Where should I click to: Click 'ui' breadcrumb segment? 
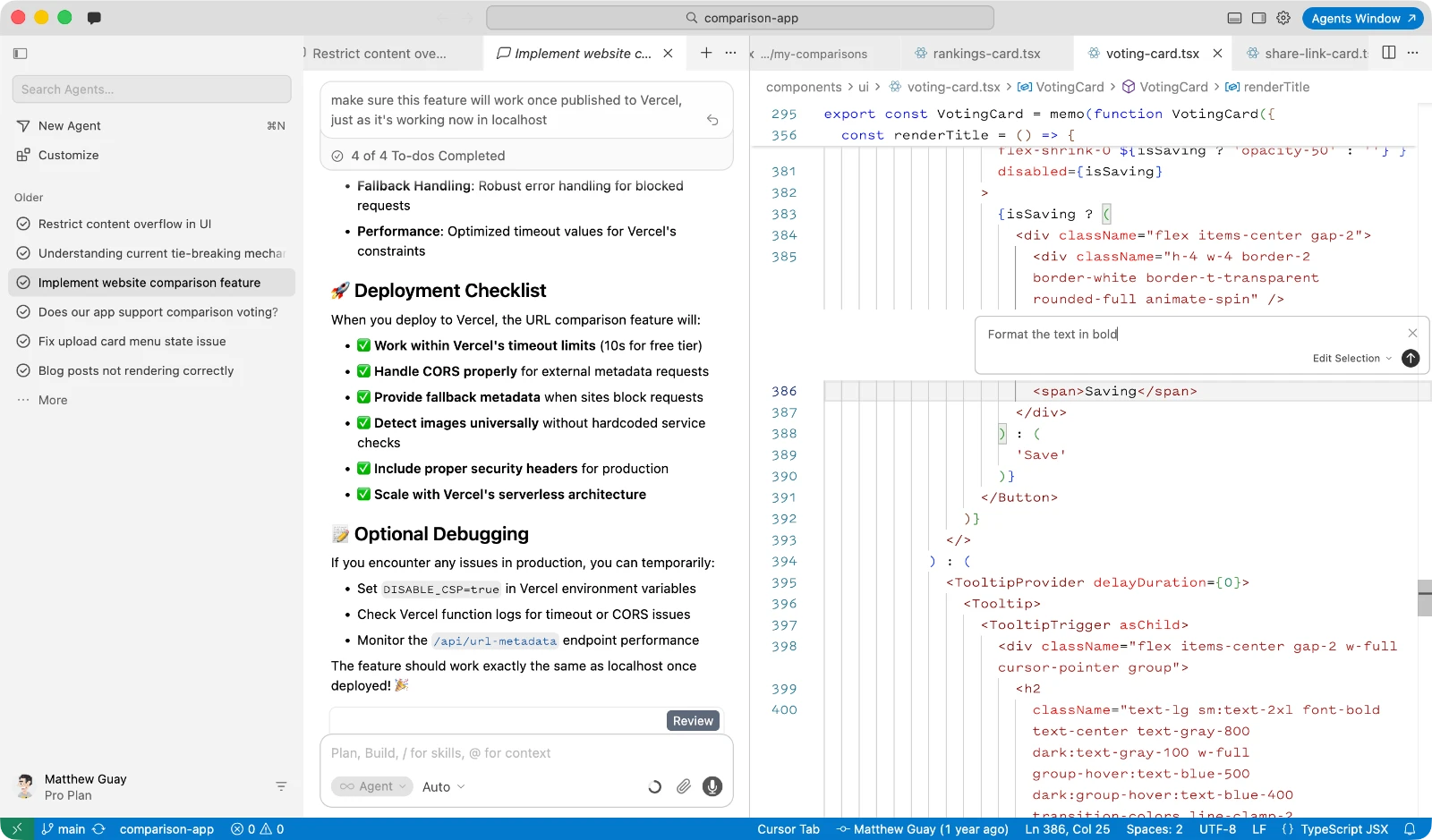[x=864, y=87]
